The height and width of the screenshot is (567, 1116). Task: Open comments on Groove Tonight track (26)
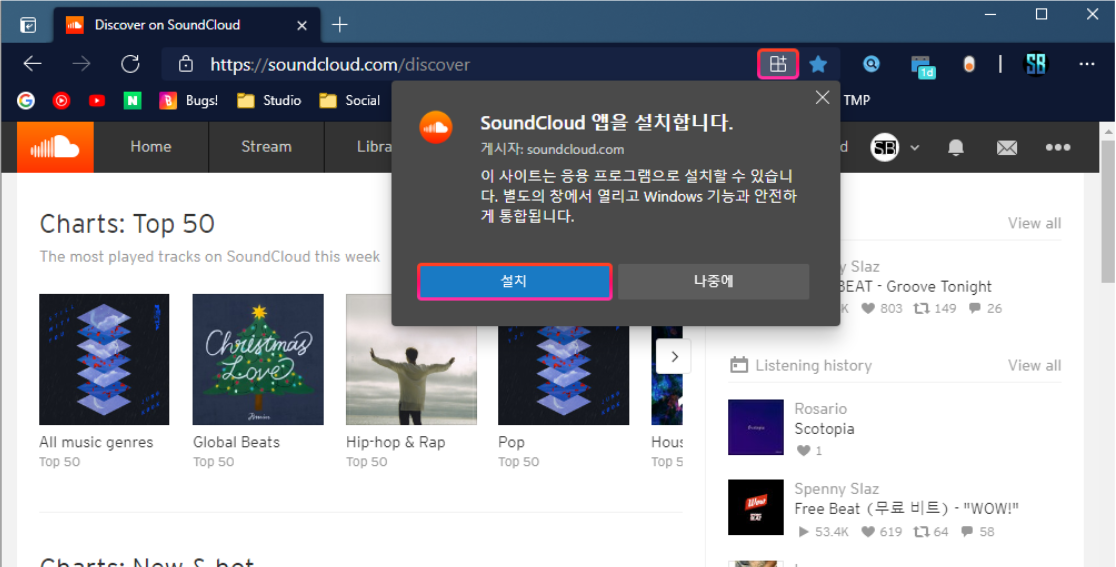tap(986, 309)
